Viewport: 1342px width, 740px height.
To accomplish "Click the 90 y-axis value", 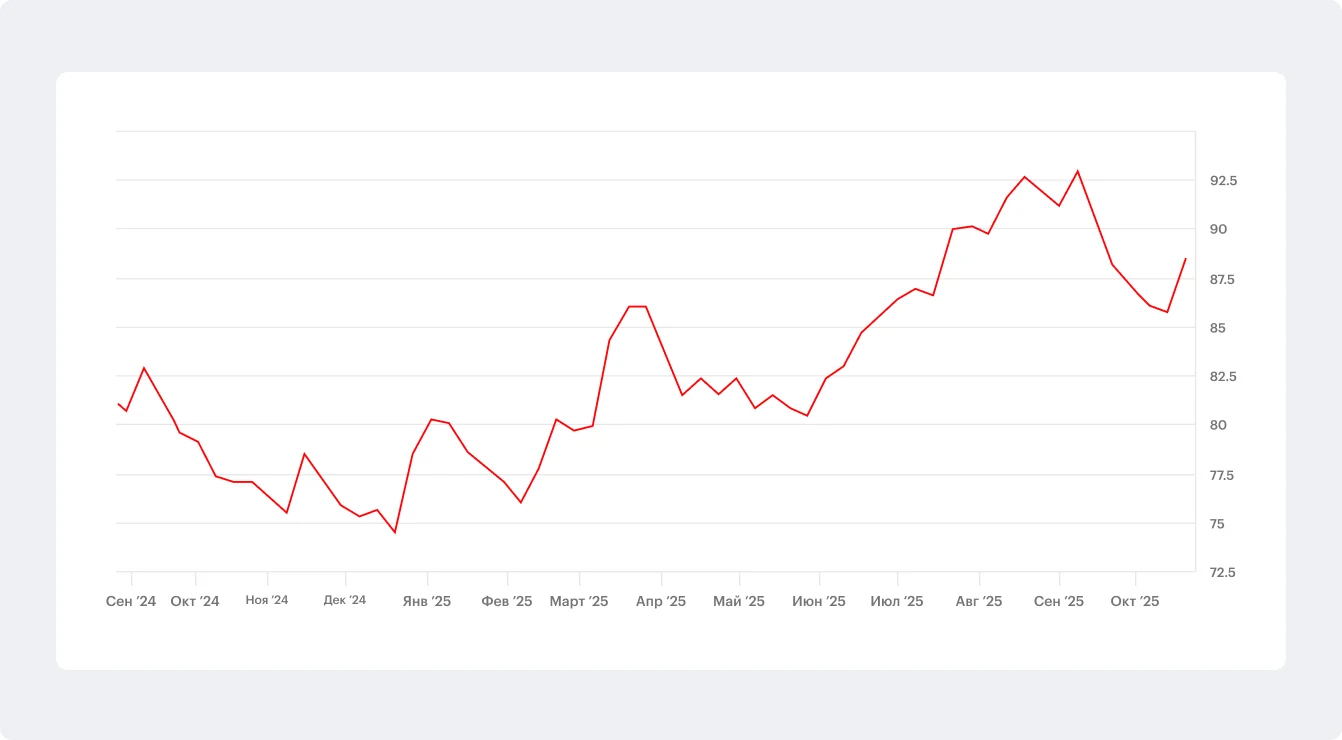I will [1218, 230].
